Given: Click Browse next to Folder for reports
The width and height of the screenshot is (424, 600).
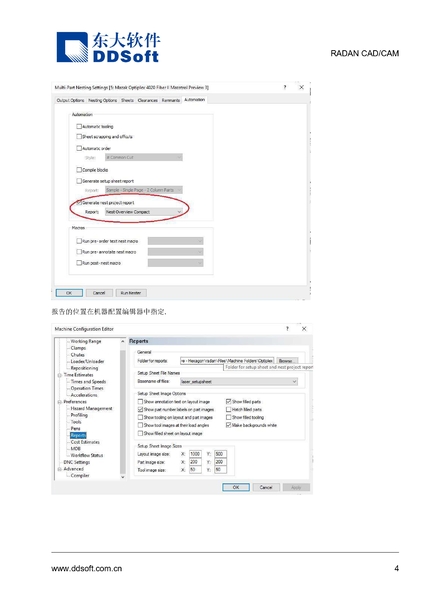Looking at the screenshot, I should pos(287,361).
